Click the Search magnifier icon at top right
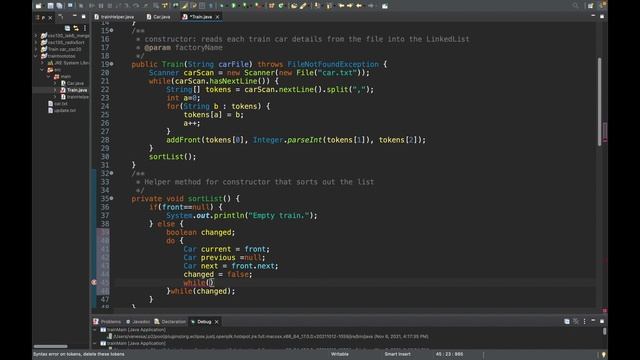The width and height of the screenshot is (640, 360). pyautogui.click(x=576, y=6)
